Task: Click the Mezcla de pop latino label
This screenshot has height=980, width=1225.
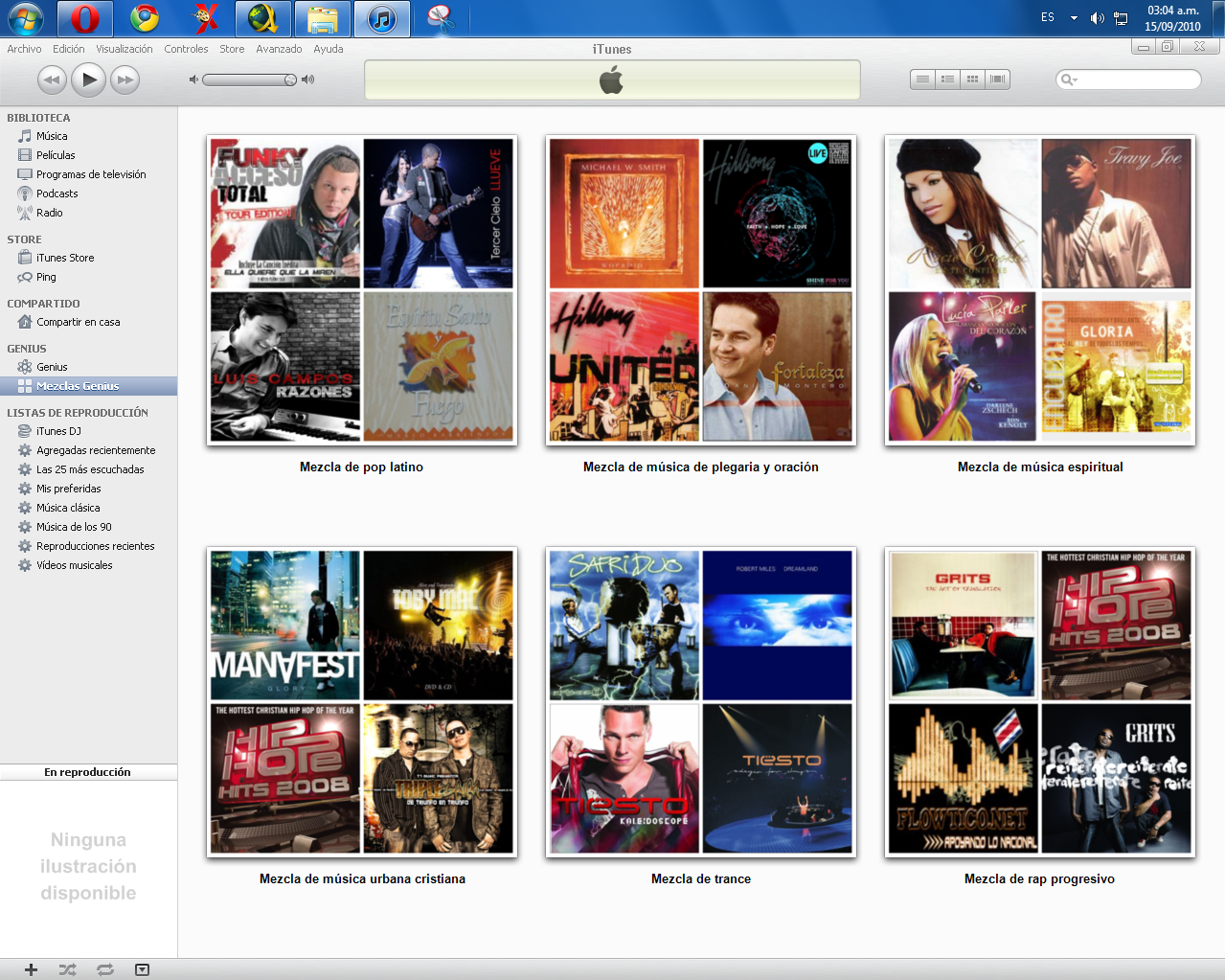Action: pos(361,467)
